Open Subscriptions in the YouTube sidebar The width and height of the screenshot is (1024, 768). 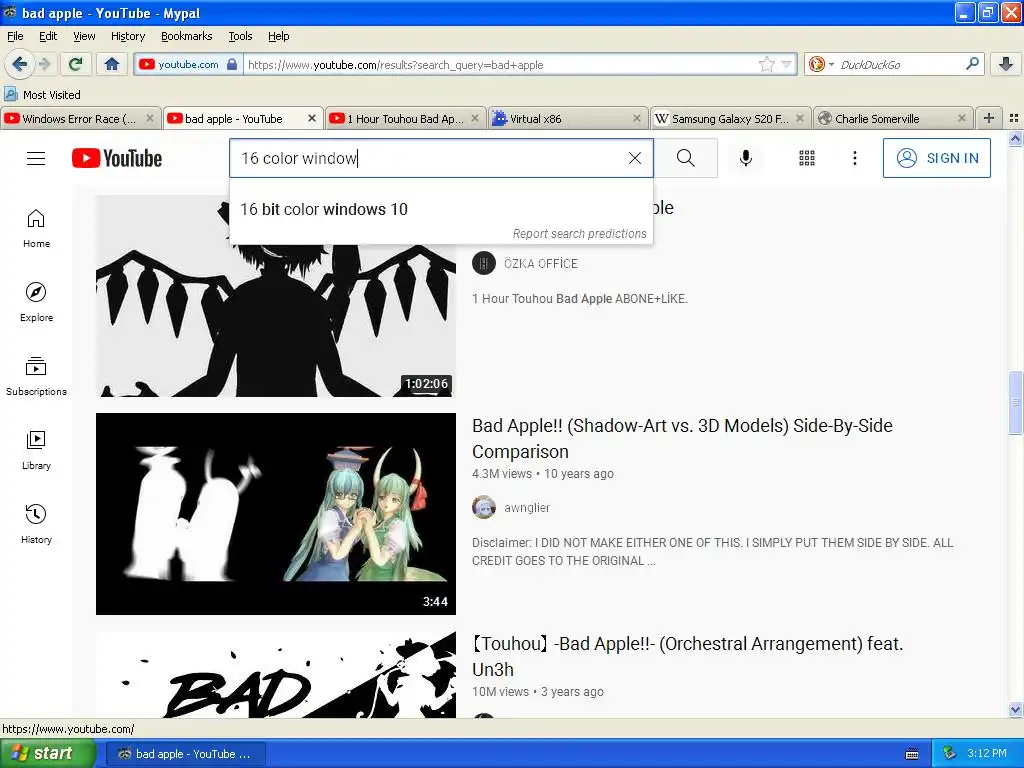[36, 376]
